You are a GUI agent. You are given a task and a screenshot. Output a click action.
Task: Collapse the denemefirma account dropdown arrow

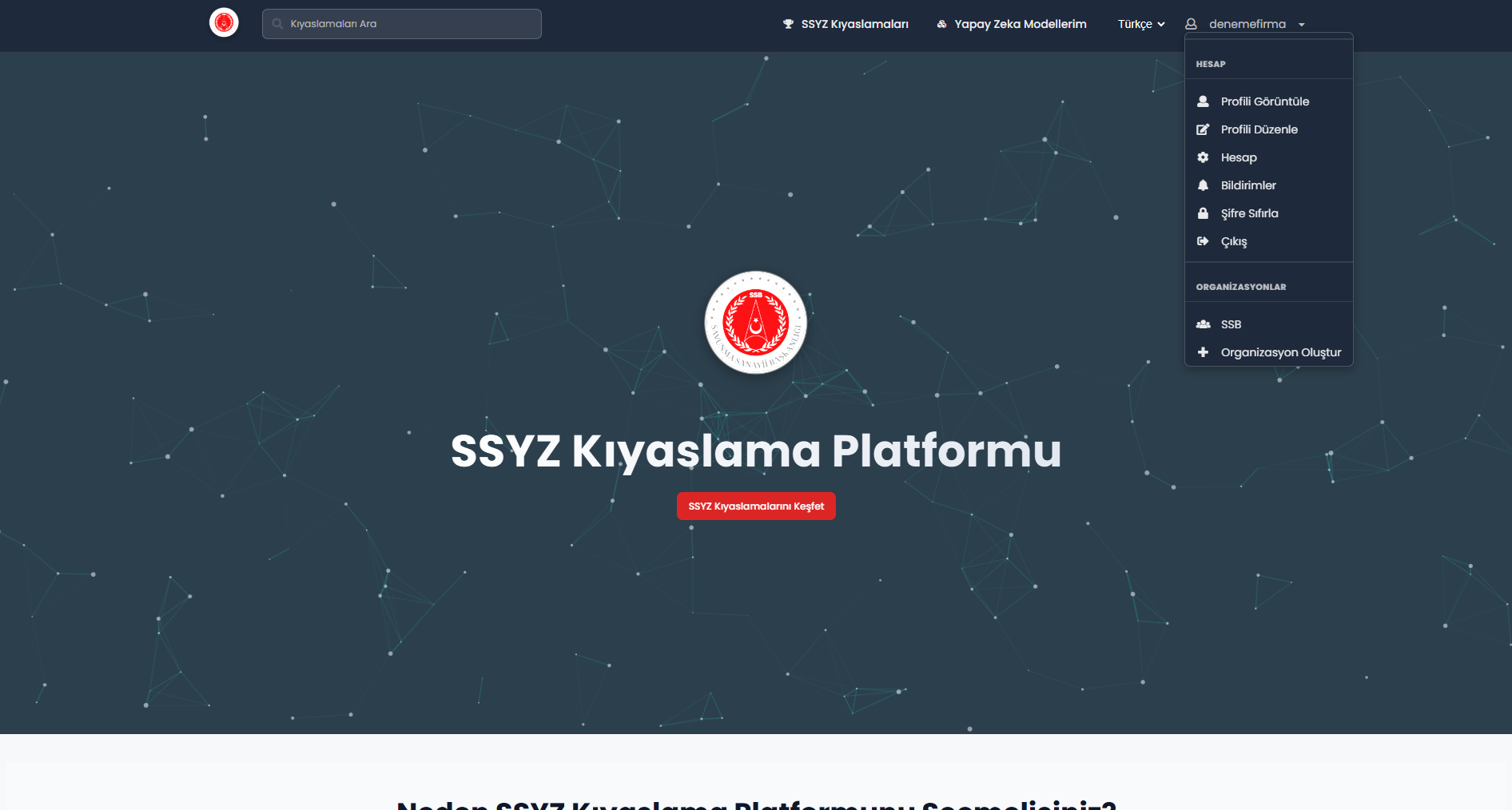(x=1302, y=25)
